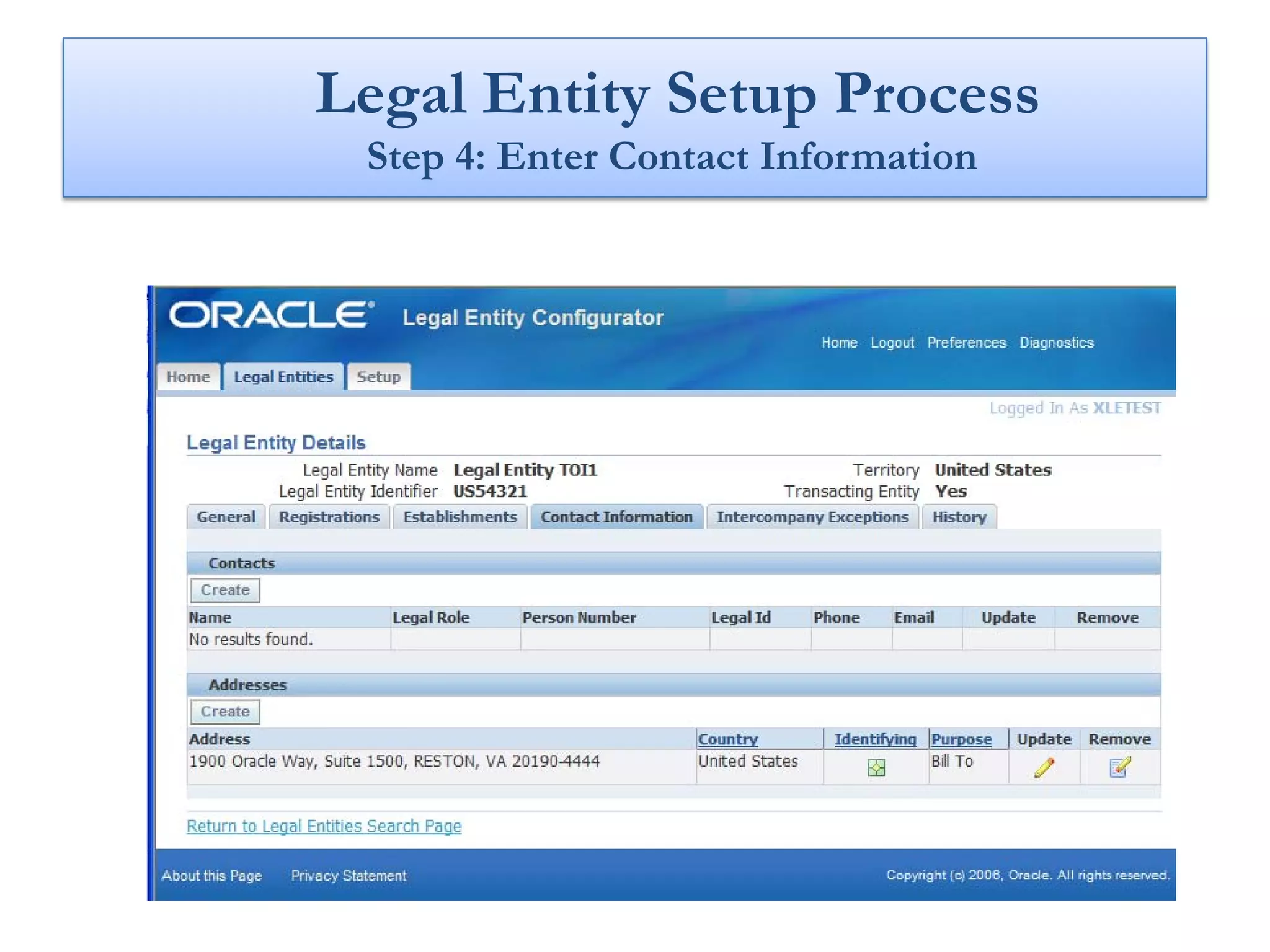The height and width of the screenshot is (952, 1270).
Task: Open the Home main tab
Action: click(x=189, y=376)
